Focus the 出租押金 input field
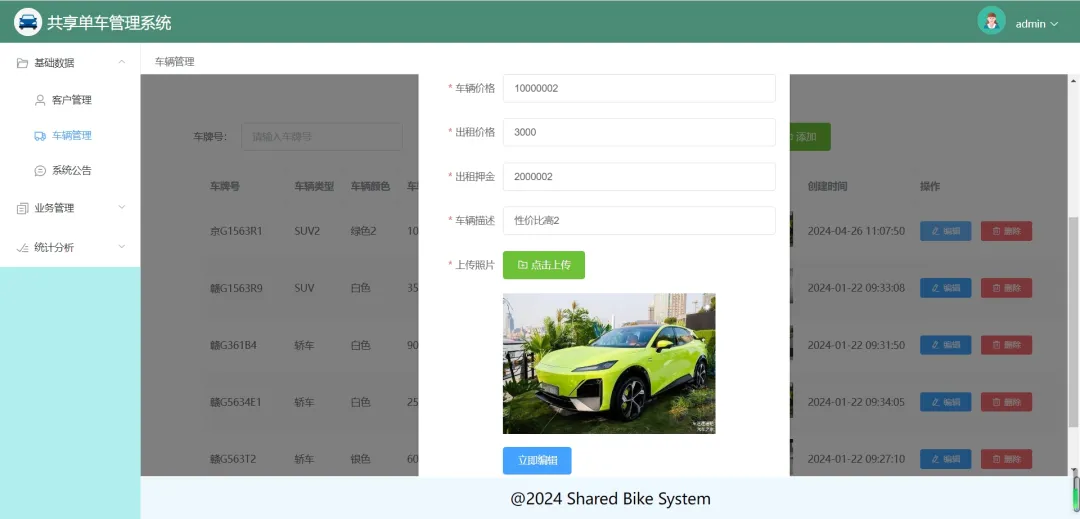Image resolution: width=1080 pixels, height=519 pixels. [x=639, y=176]
